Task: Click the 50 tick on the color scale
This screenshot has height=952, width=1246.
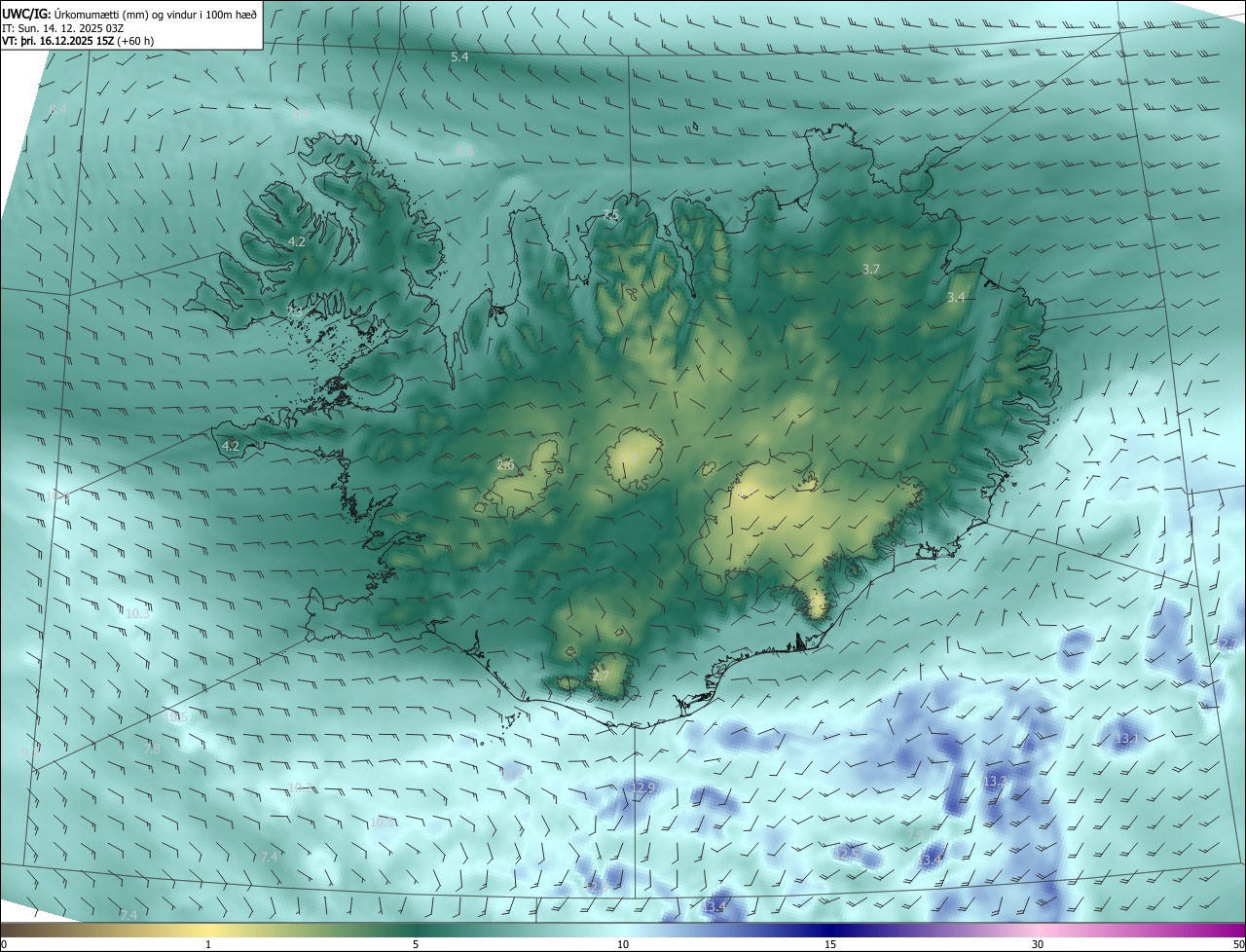Action: pos(1237,944)
